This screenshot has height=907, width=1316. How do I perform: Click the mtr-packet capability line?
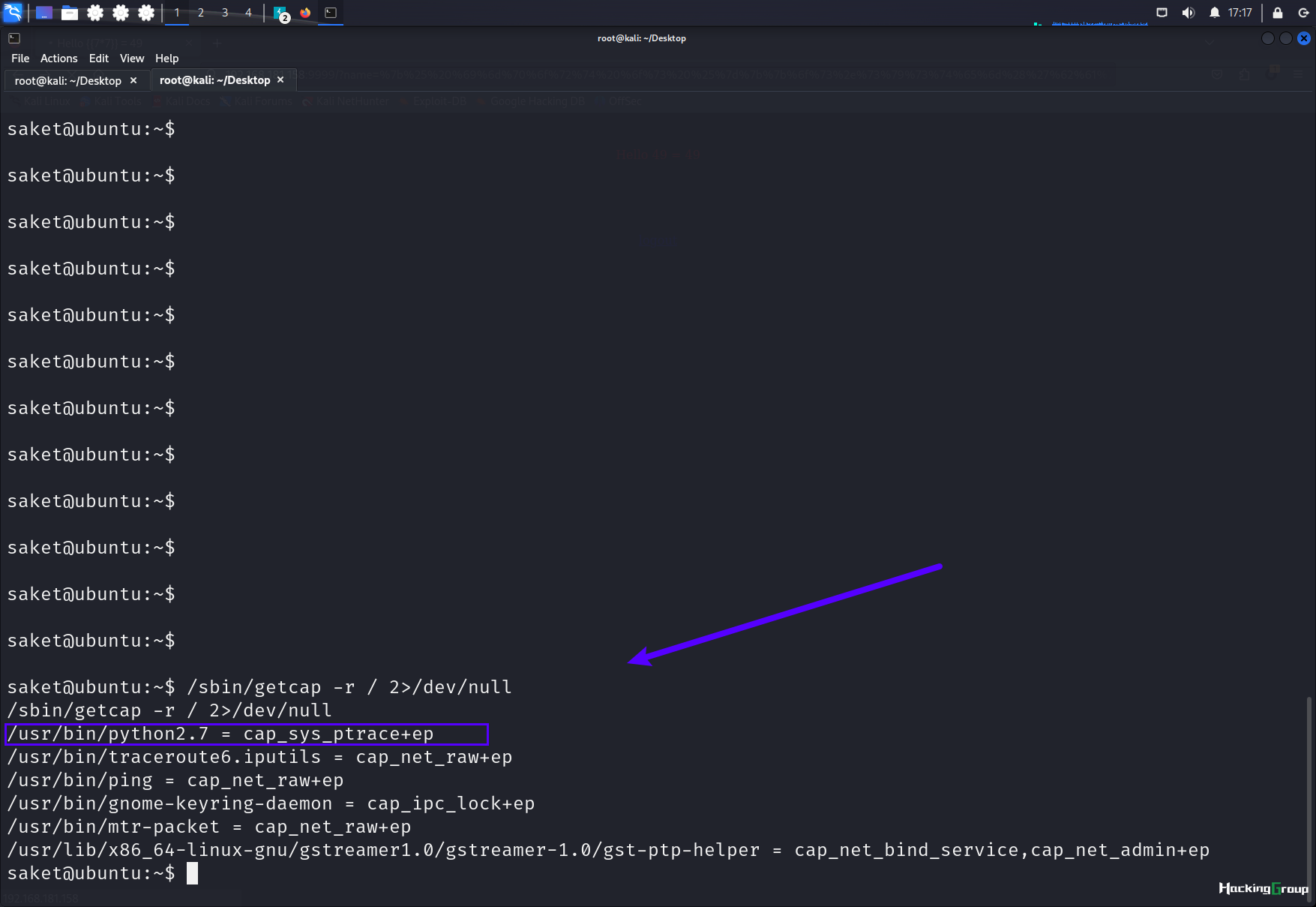[x=209, y=827]
